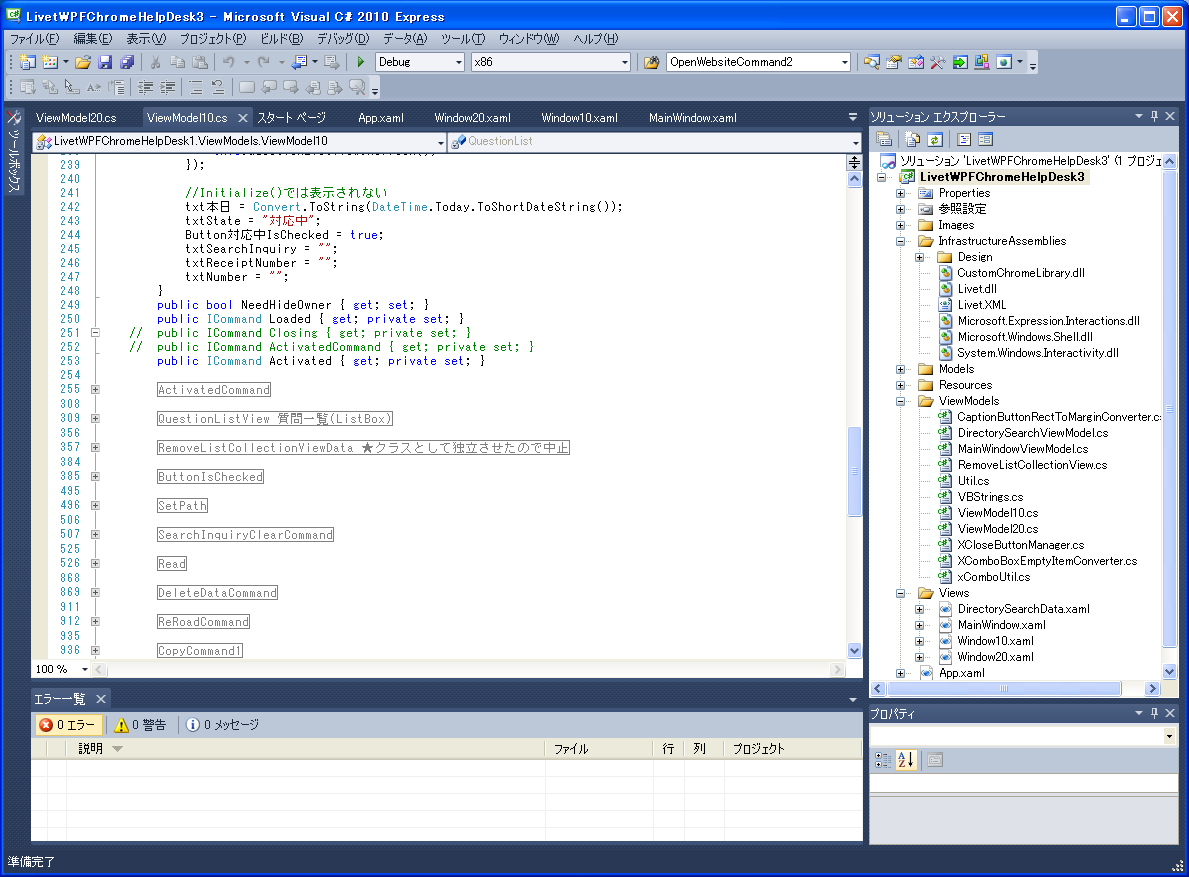This screenshot has height=877, width=1189.
Task: Toggle the 0 警告 warnings filter
Action: [x=140, y=725]
